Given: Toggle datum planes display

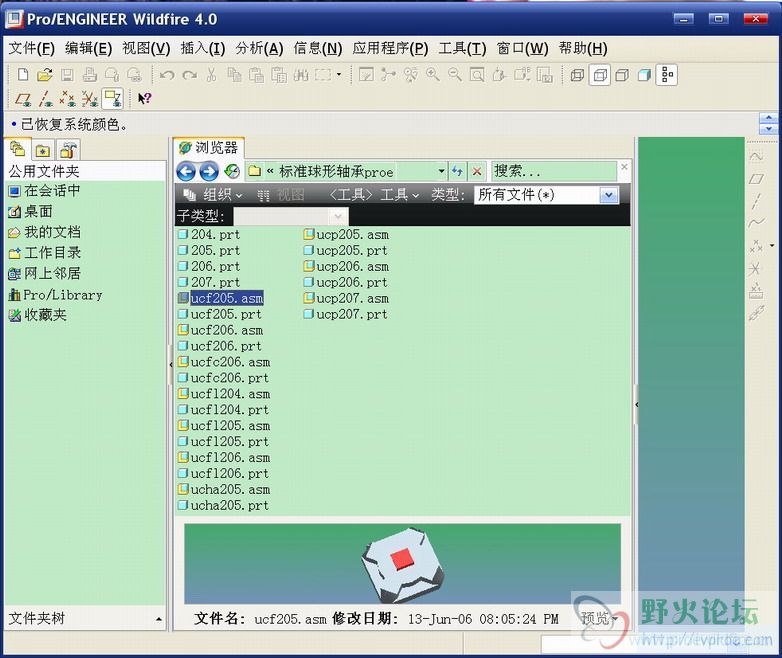Looking at the screenshot, I should click(x=22, y=99).
